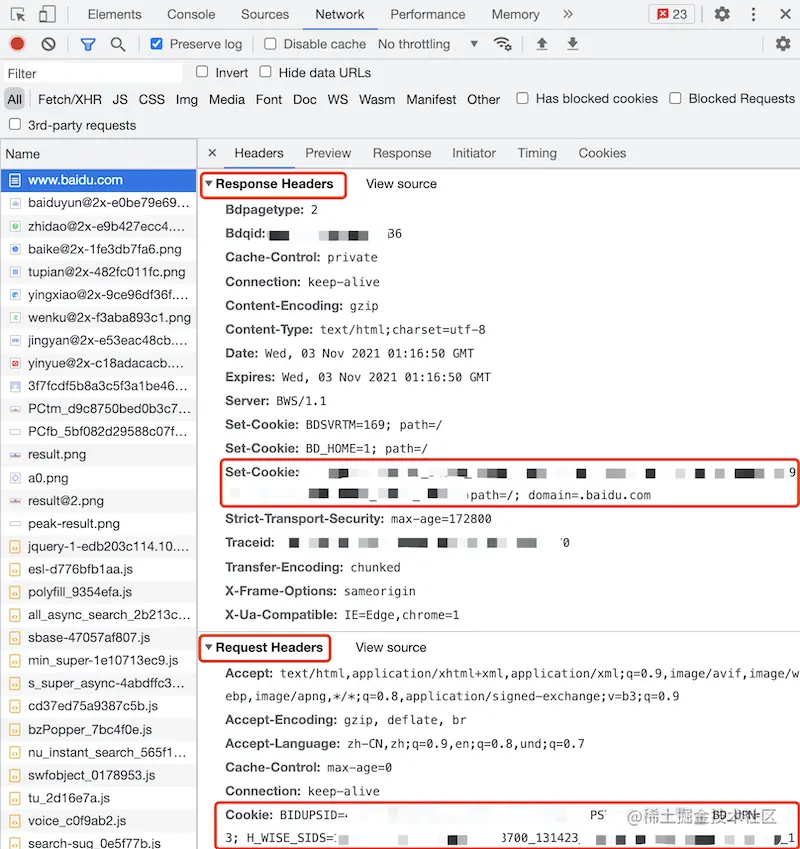Click the import HAR file upload icon

[542, 44]
